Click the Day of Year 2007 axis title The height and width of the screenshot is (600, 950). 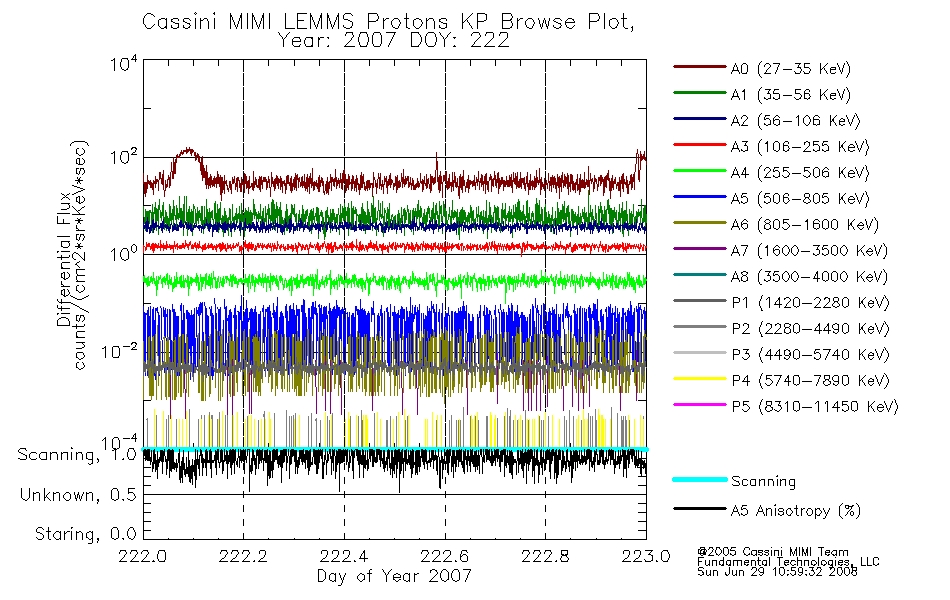click(394, 576)
